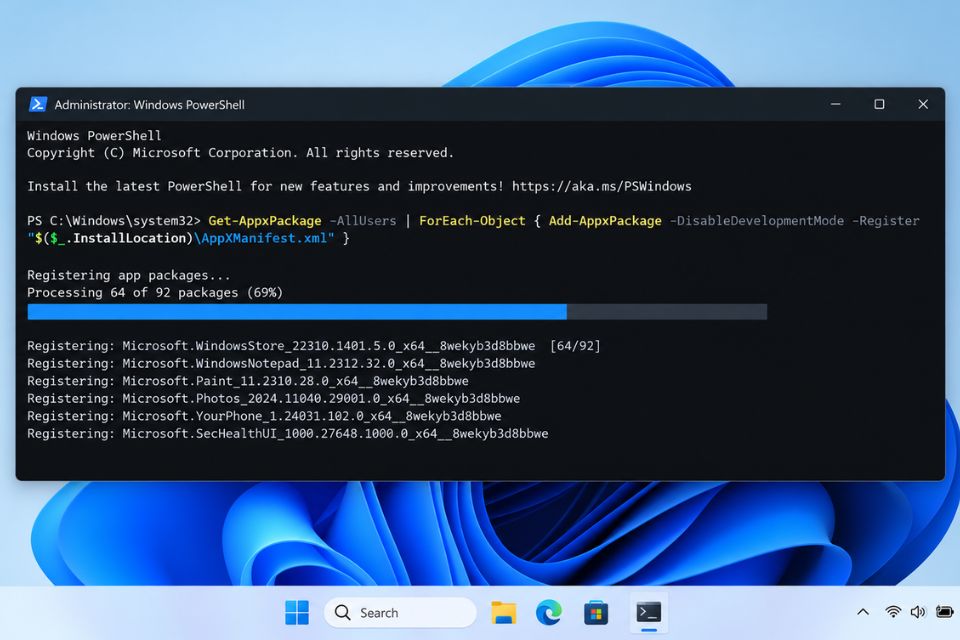Image resolution: width=960 pixels, height=640 pixels.
Task: Close the PowerShell window
Action: 923,105
